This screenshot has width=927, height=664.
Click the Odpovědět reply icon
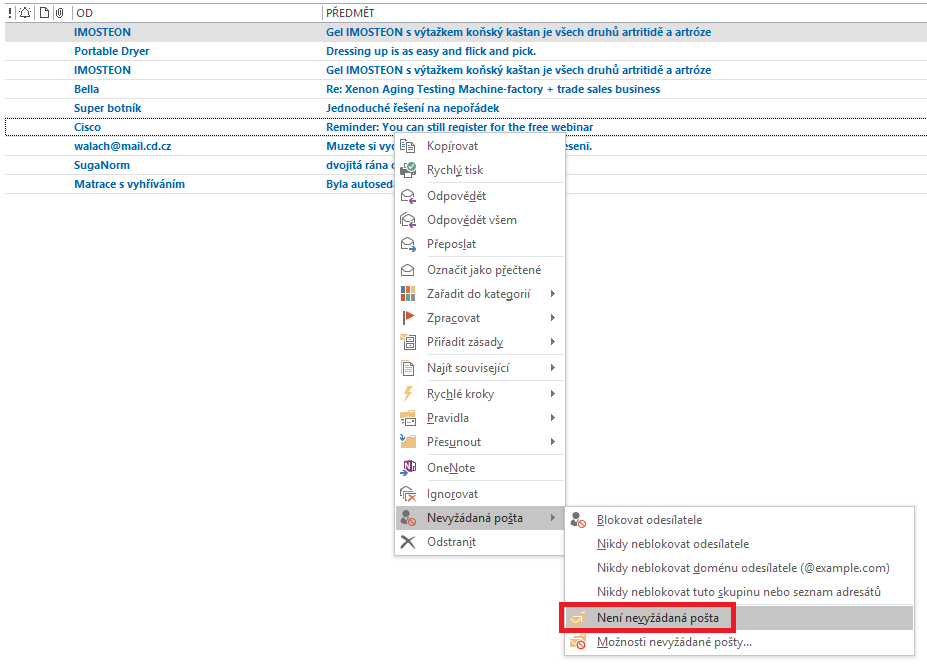(408, 196)
